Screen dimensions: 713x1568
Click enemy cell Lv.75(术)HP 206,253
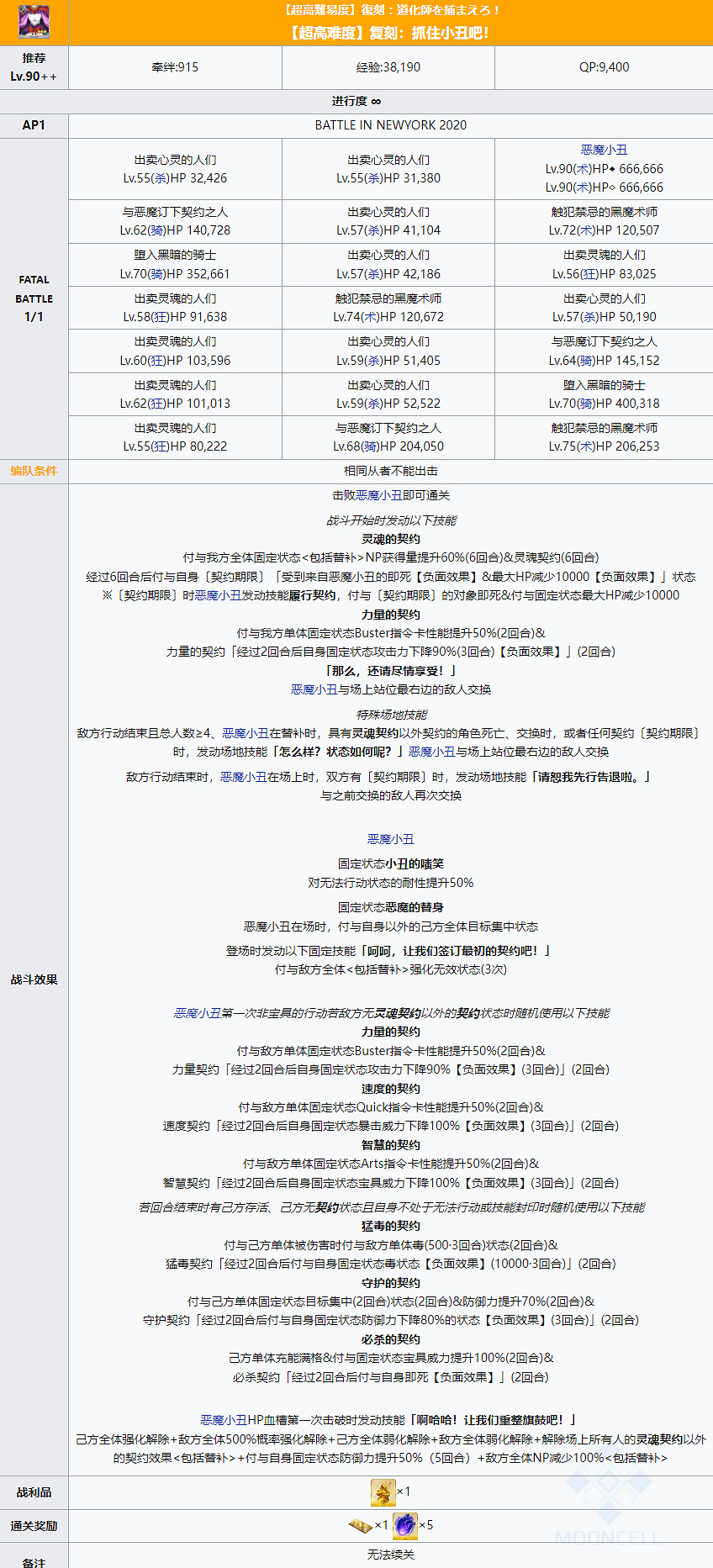tap(604, 437)
